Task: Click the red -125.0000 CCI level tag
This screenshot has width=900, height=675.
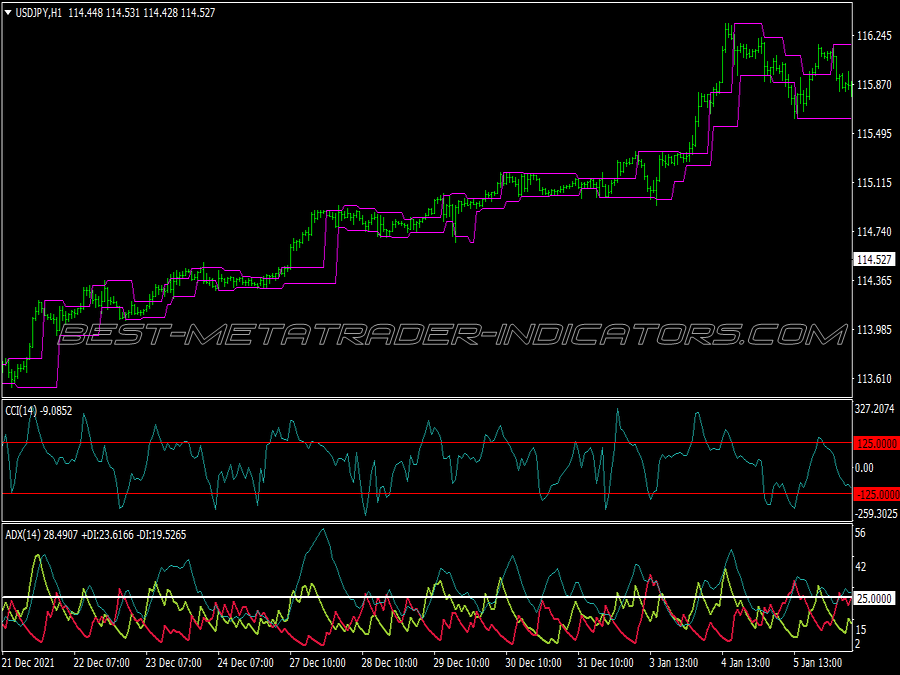Action: click(x=876, y=495)
